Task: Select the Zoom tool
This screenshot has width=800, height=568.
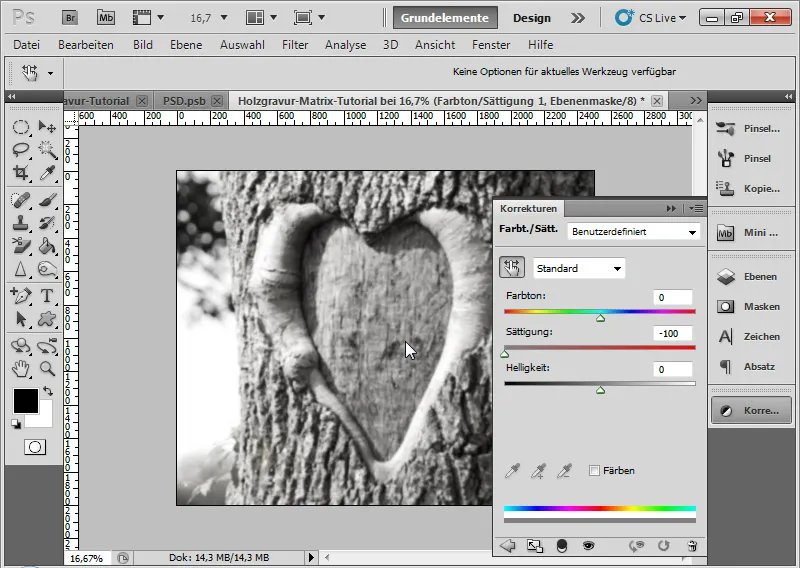Action: pyautogui.click(x=47, y=368)
